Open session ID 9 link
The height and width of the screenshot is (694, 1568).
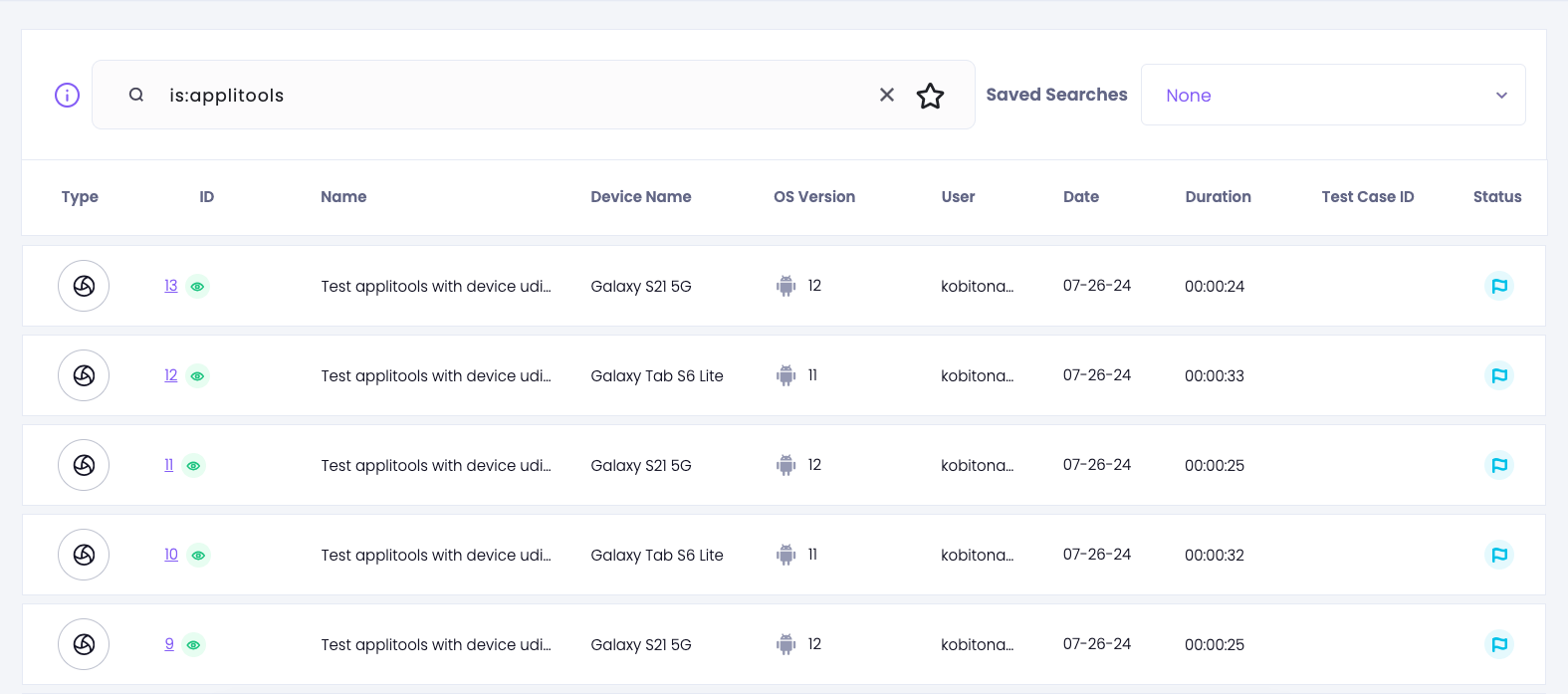pos(169,644)
